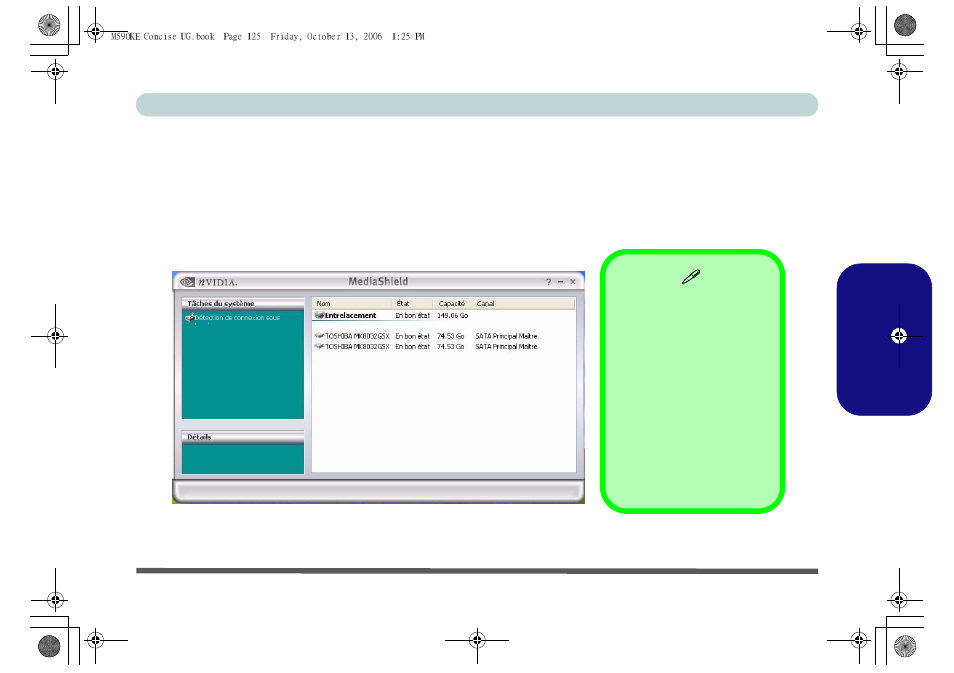The image size is (954, 673).
Task: Minimize the MediaShield window
Action: coord(560,282)
